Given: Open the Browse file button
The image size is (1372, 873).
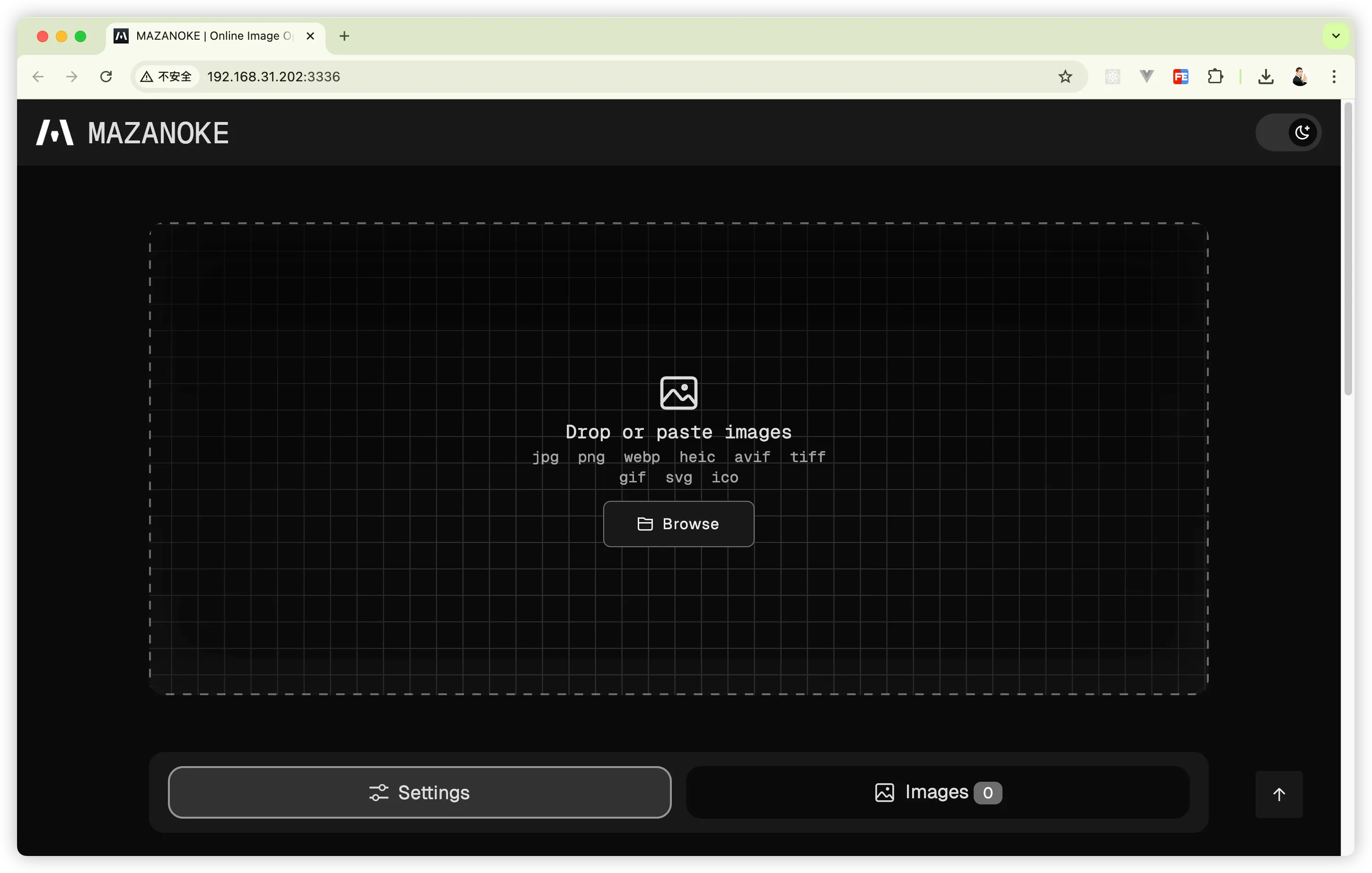Looking at the screenshot, I should click(678, 524).
